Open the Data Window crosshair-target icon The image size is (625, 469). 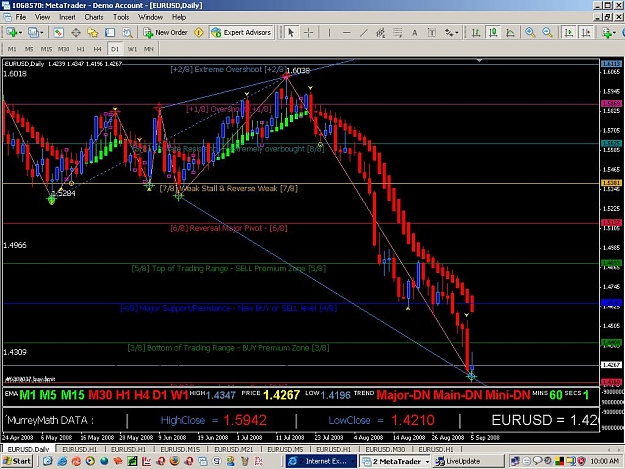76,33
